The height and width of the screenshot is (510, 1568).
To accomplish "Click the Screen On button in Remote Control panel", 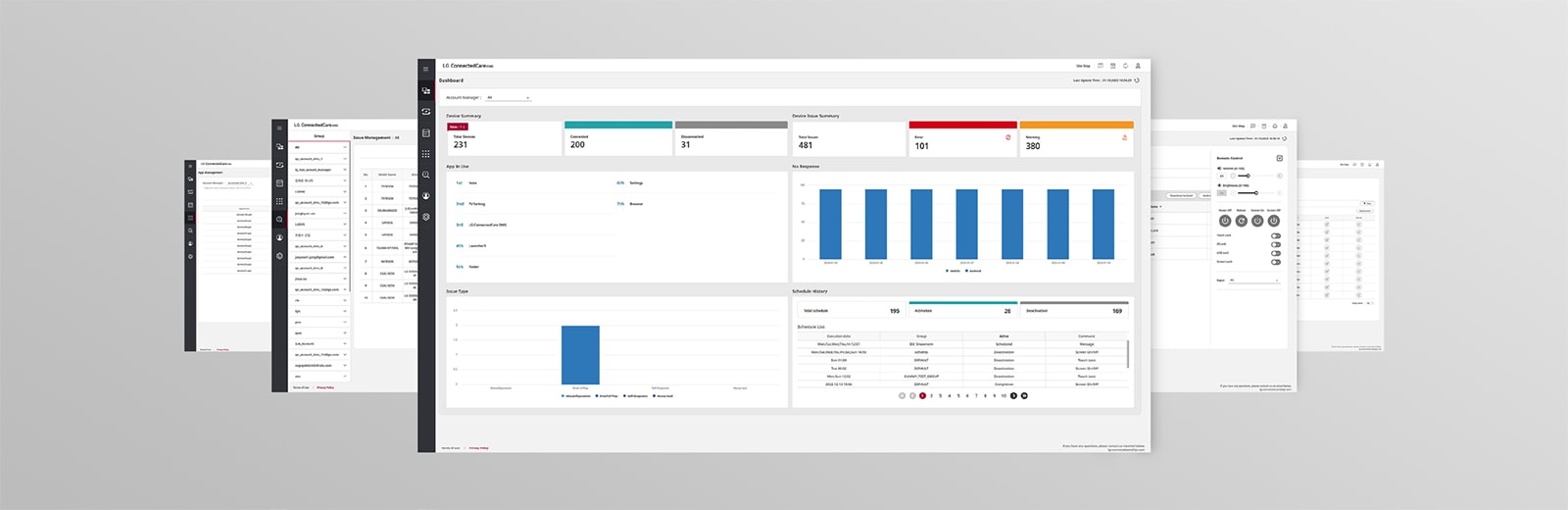I will click(x=1257, y=221).
